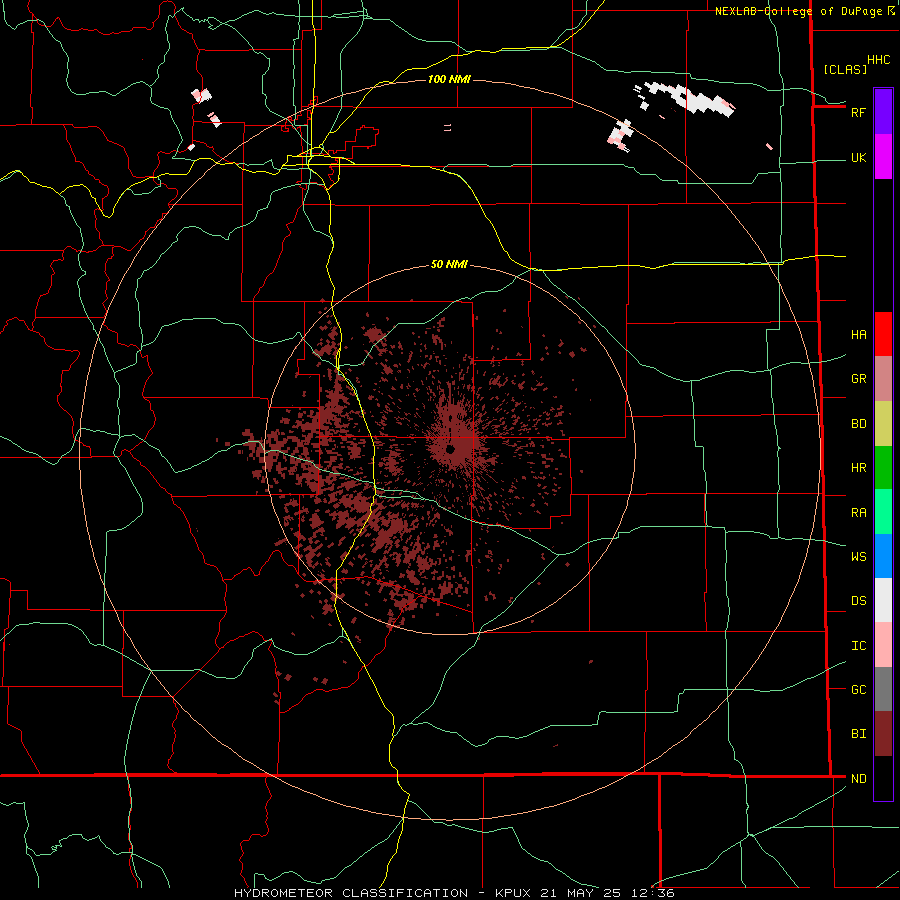The height and width of the screenshot is (900, 900).
Task: Click the RA light-green legend swatch
Action: (883, 512)
